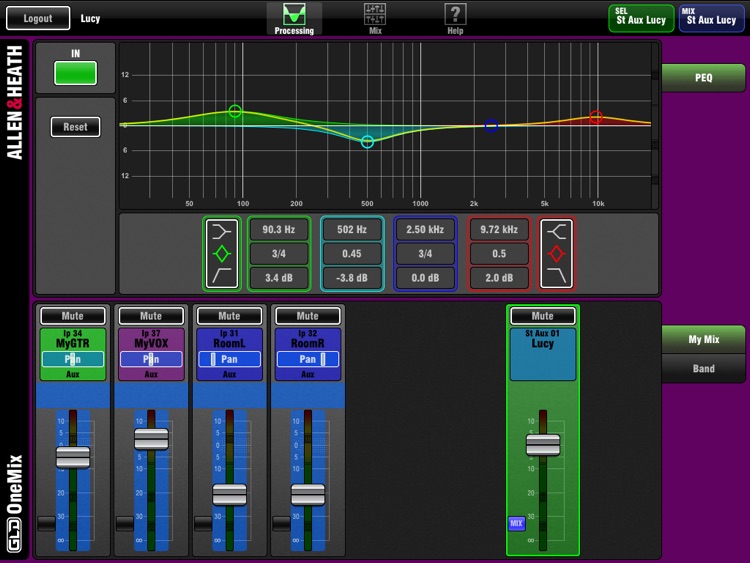Select the green low-band bell filter icon
The image size is (750, 563).
(222, 254)
